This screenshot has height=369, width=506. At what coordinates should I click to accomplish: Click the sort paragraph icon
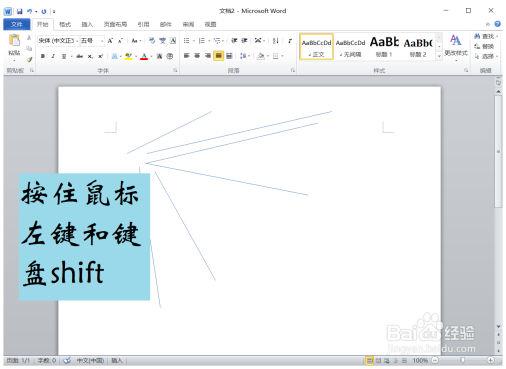click(x=276, y=41)
